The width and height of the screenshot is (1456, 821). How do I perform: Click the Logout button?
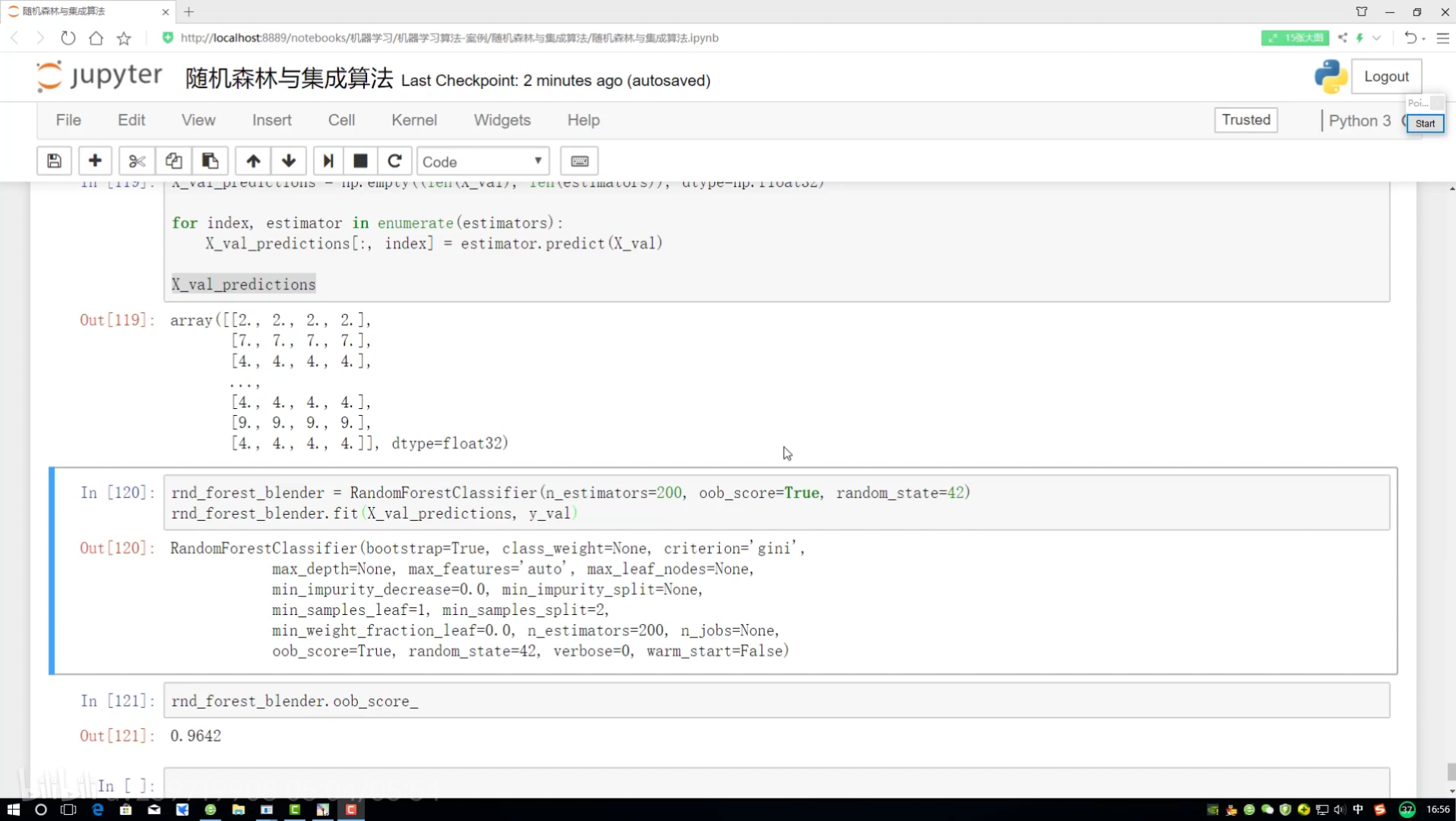1386,77
